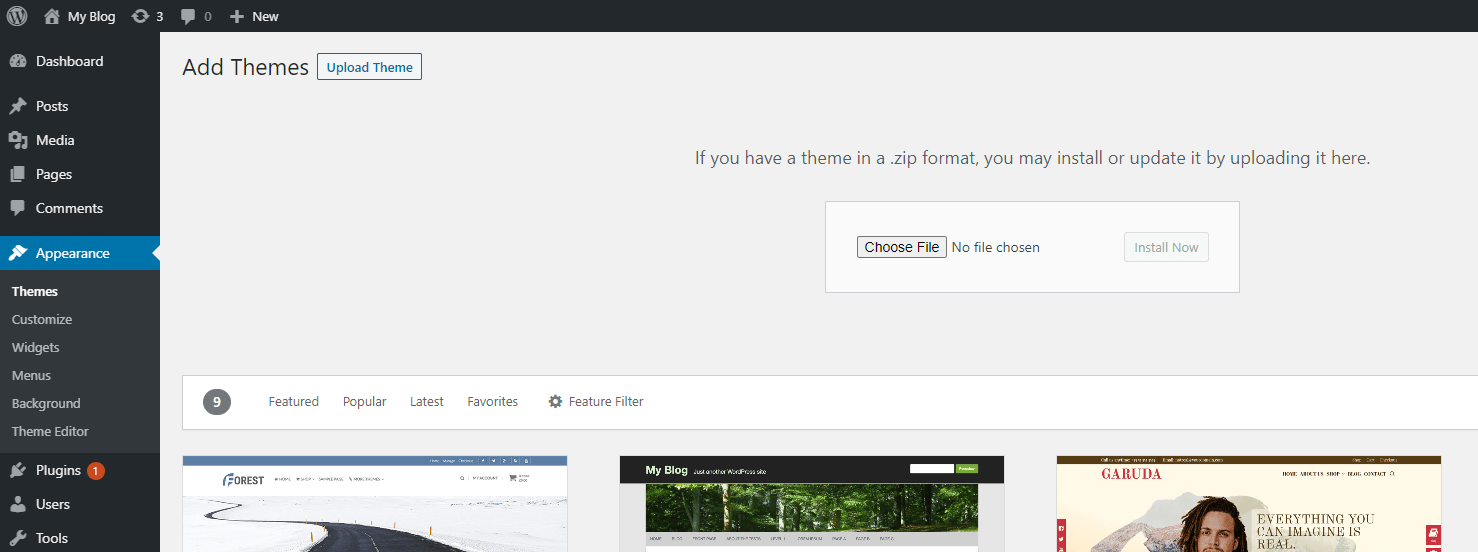Go to Media in the sidebar
This screenshot has width=1478, height=552.
point(80,140)
